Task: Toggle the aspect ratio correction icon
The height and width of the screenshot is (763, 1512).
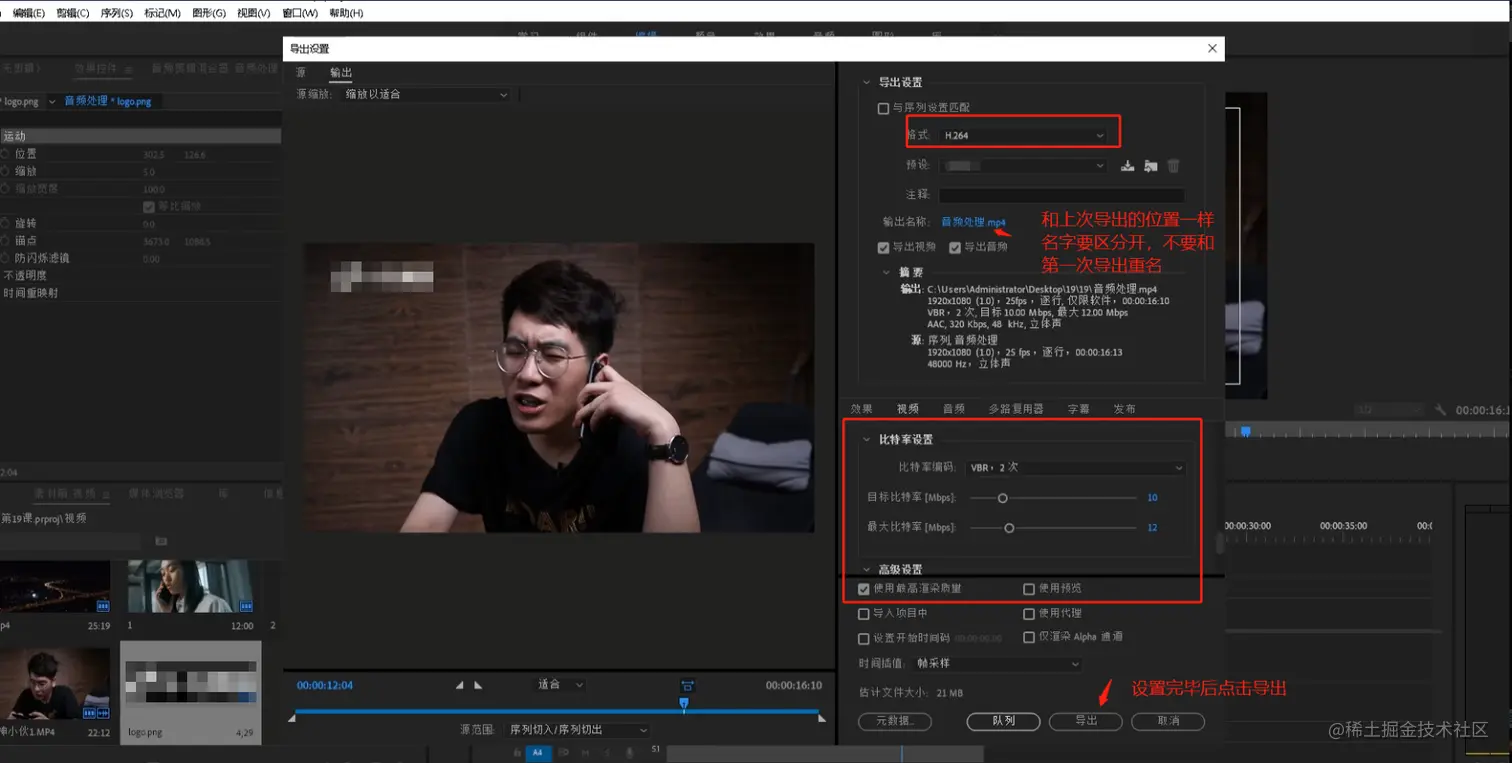Action: click(688, 685)
